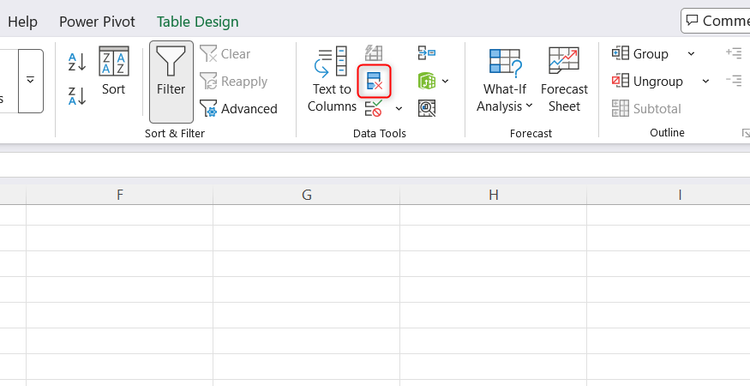750x386 pixels.
Task: Click the Hide Detail icon
Action: coord(734,80)
